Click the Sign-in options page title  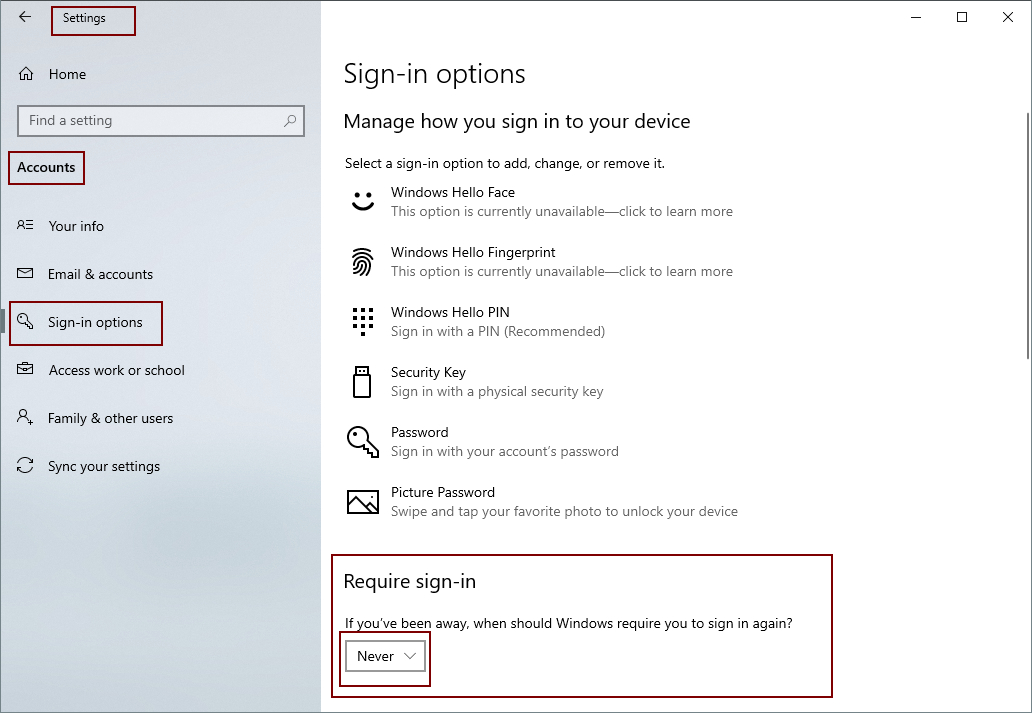434,74
